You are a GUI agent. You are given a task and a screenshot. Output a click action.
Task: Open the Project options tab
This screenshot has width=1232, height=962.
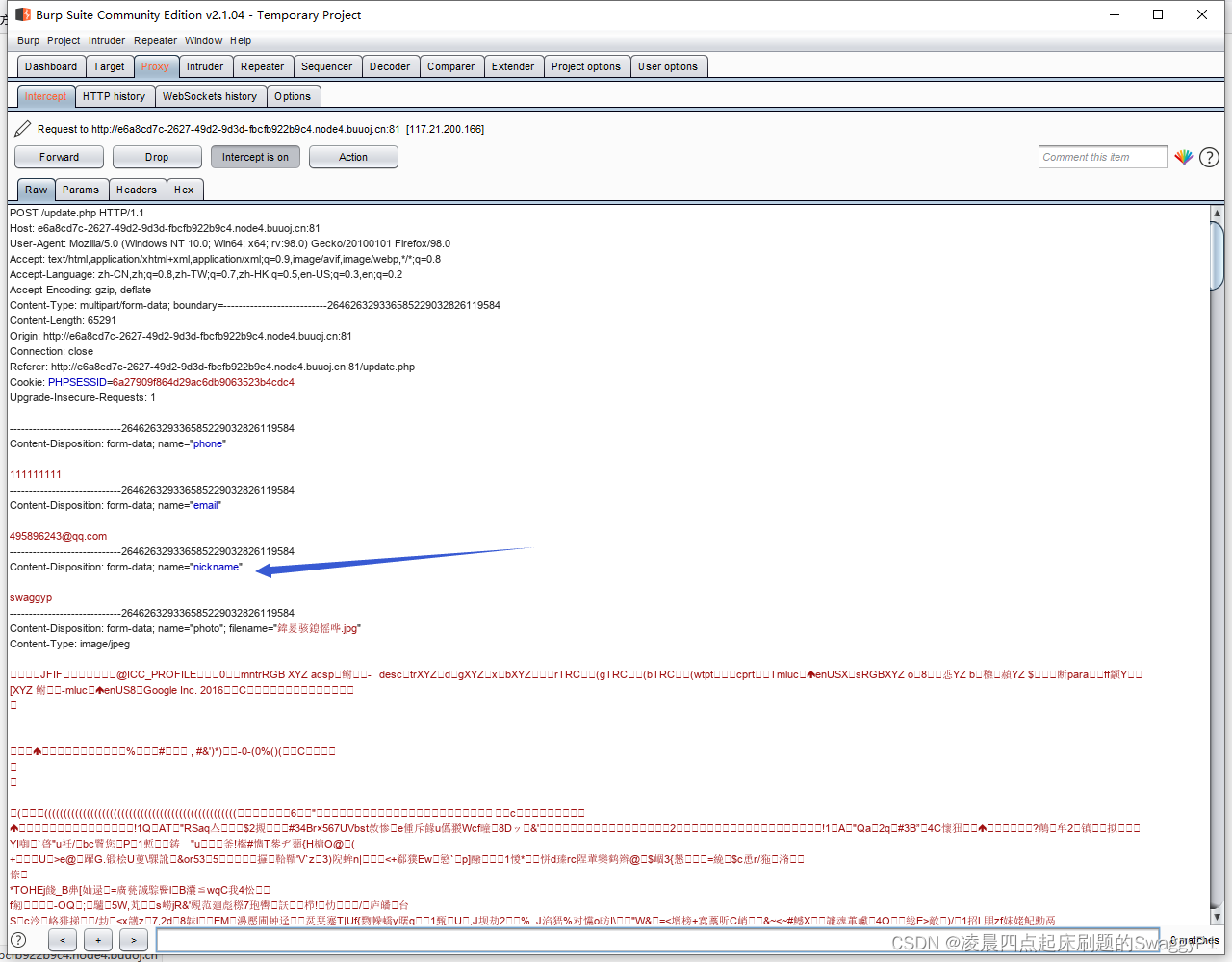(586, 66)
